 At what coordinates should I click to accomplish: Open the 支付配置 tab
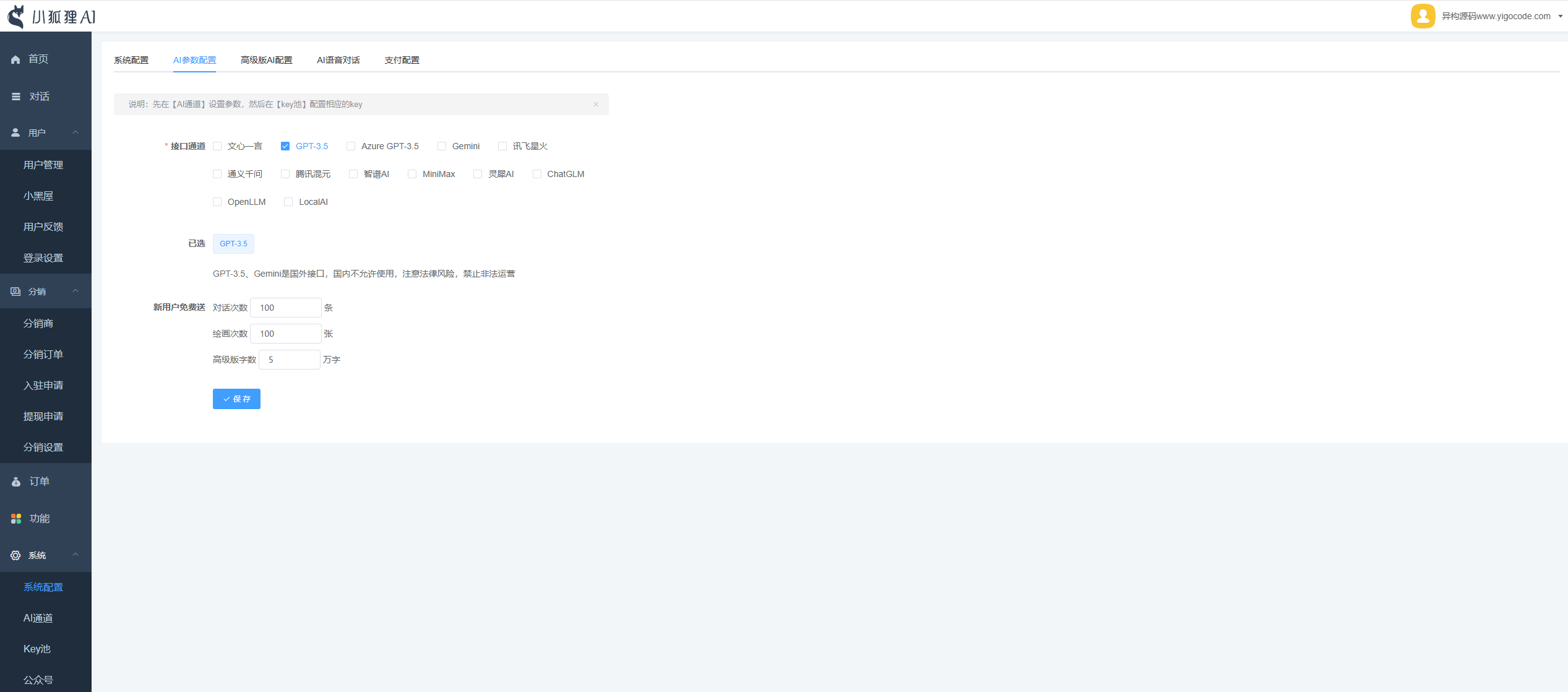point(402,60)
